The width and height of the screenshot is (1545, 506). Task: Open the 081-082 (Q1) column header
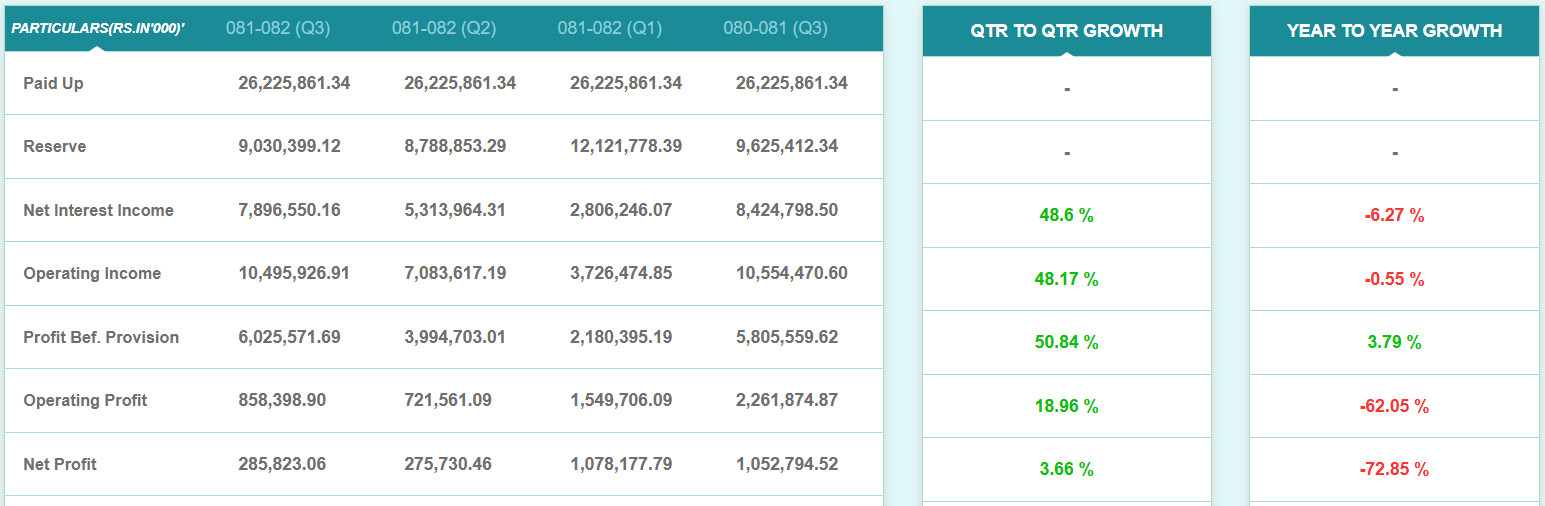click(610, 28)
